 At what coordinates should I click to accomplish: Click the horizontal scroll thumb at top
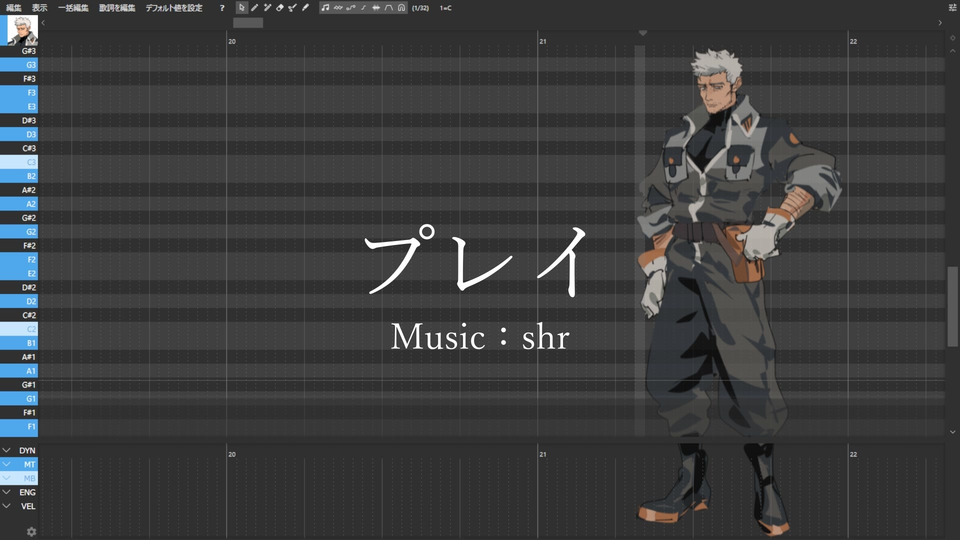(248, 23)
